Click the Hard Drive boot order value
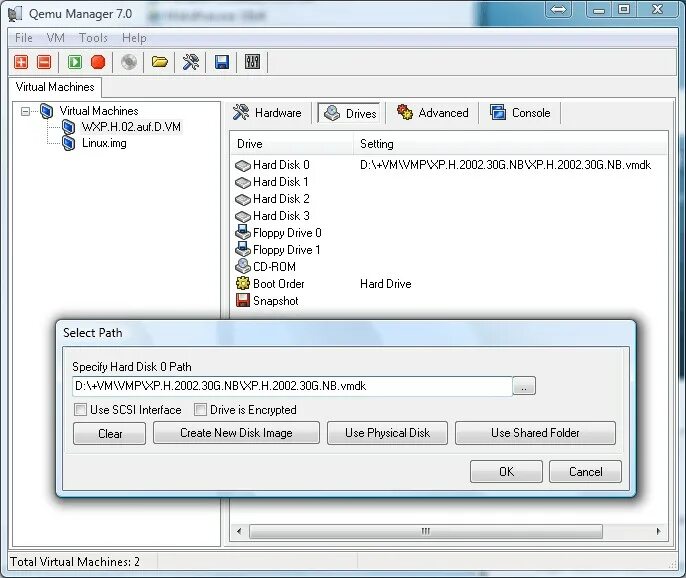 385,284
